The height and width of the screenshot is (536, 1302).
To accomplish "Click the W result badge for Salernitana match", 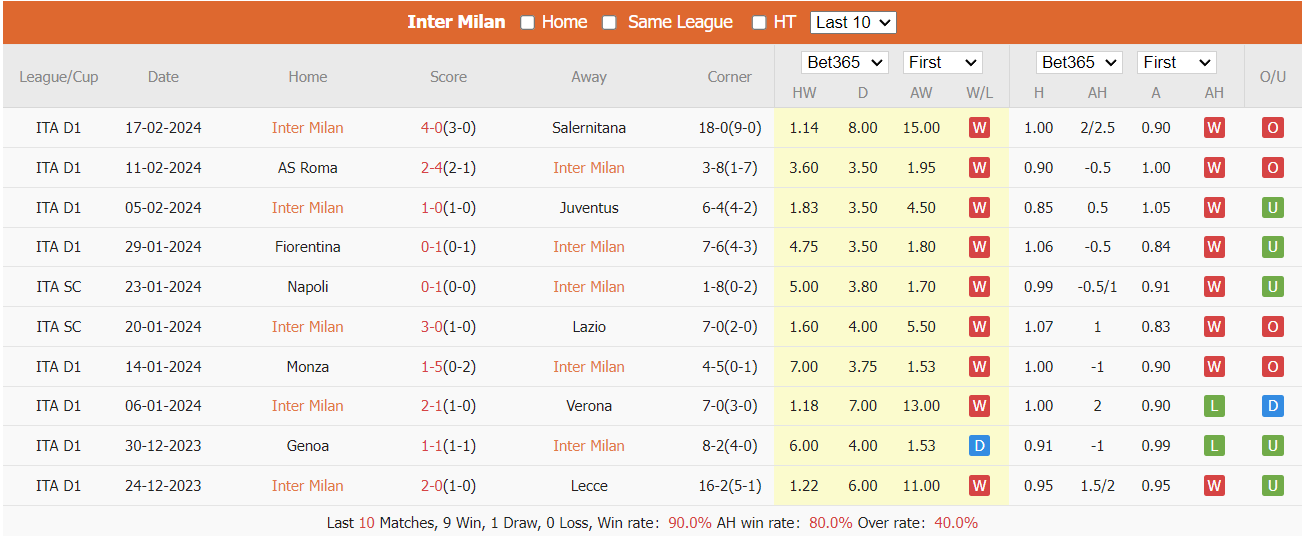I will 979,128.
